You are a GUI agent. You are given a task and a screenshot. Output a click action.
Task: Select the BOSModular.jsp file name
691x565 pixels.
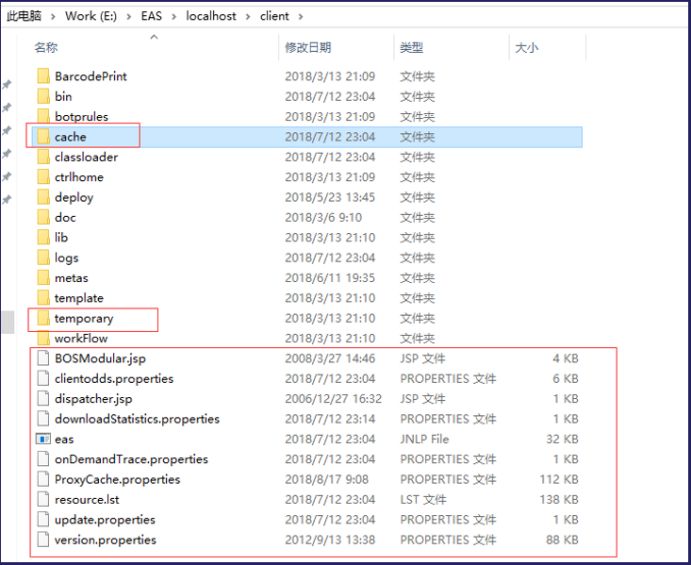coord(100,358)
